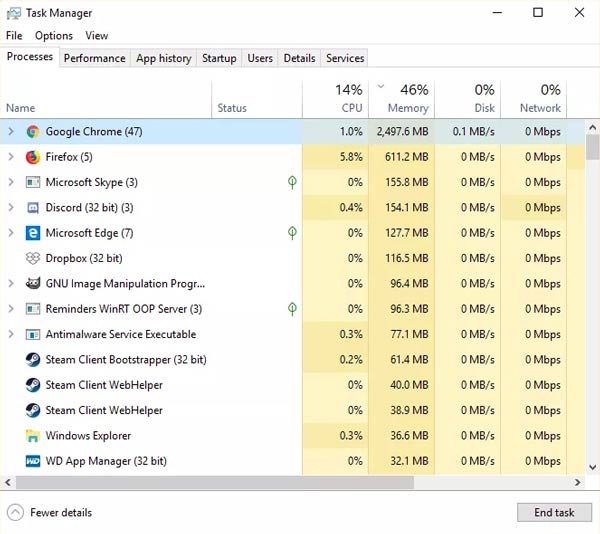Collapse view with Fewer details toggle
The image size is (600, 534).
pos(50,513)
